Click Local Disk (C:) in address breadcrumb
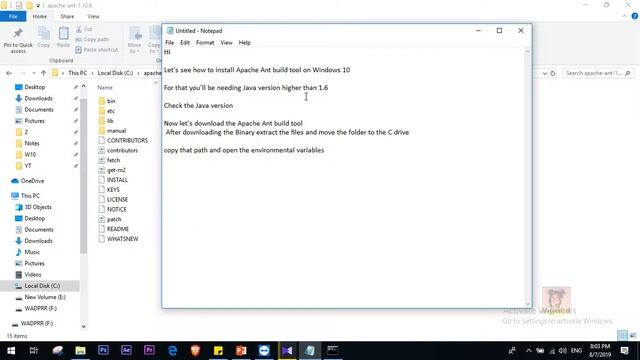This screenshot has width=640, height=360. point(115,73)
